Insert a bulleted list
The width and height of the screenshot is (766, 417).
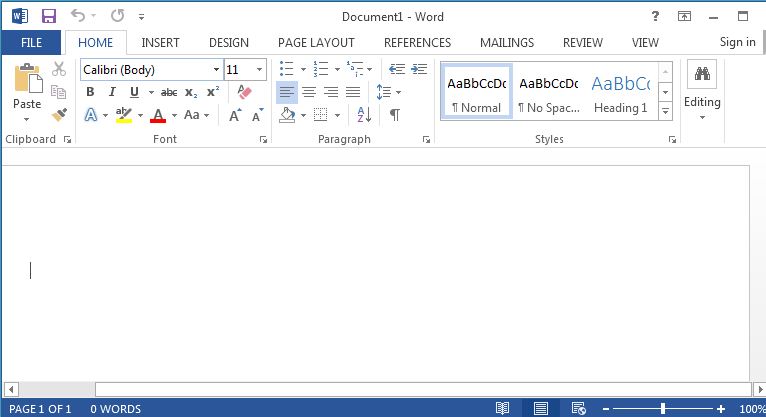pos(286,69)
